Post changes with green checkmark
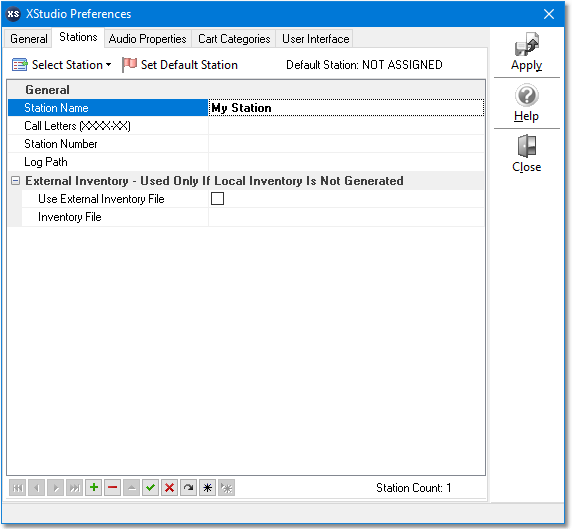The height and width of the screenshot is (531, 572). (150, 488)
